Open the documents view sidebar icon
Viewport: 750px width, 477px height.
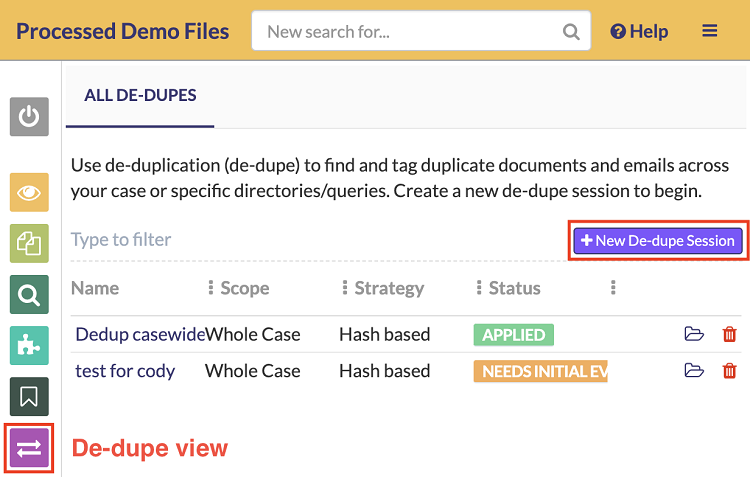(29, 244)
